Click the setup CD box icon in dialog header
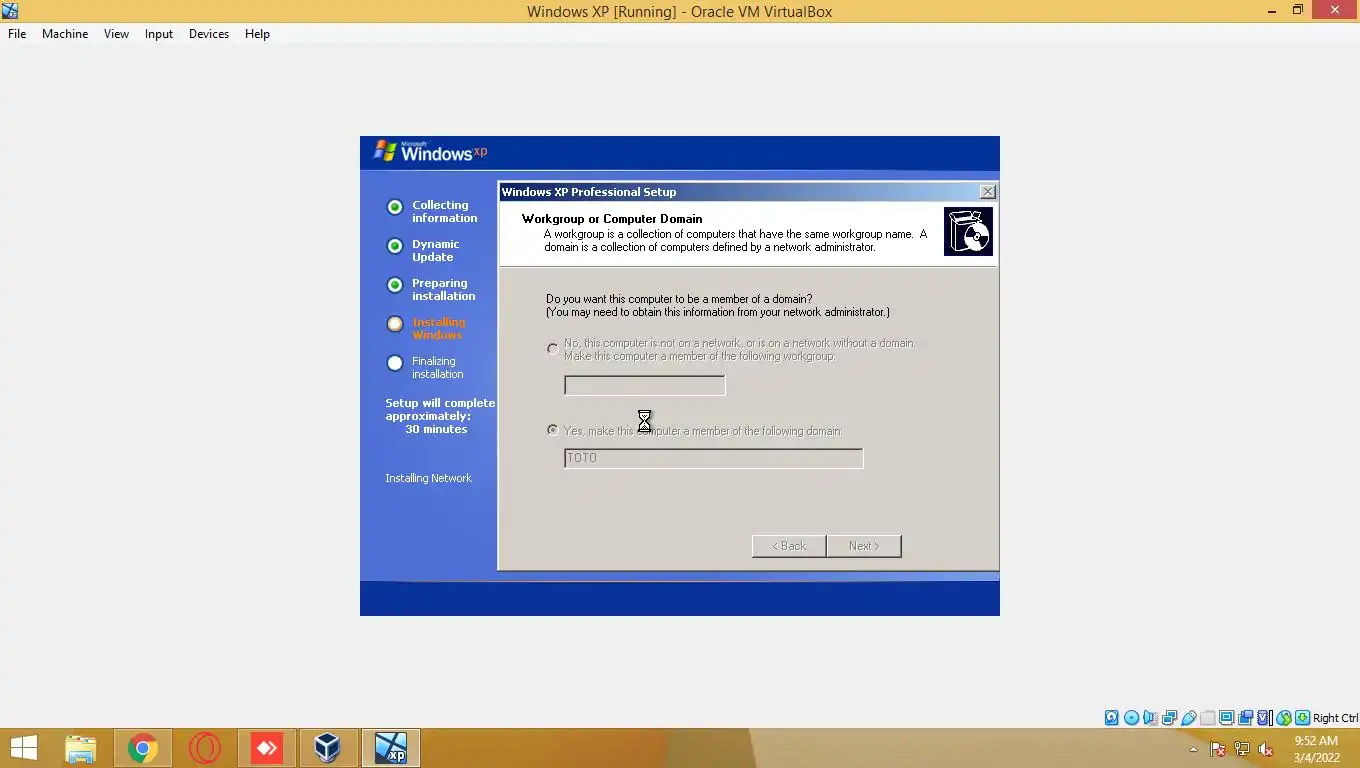The image size is (1360, 768). (x=968, y=232)
